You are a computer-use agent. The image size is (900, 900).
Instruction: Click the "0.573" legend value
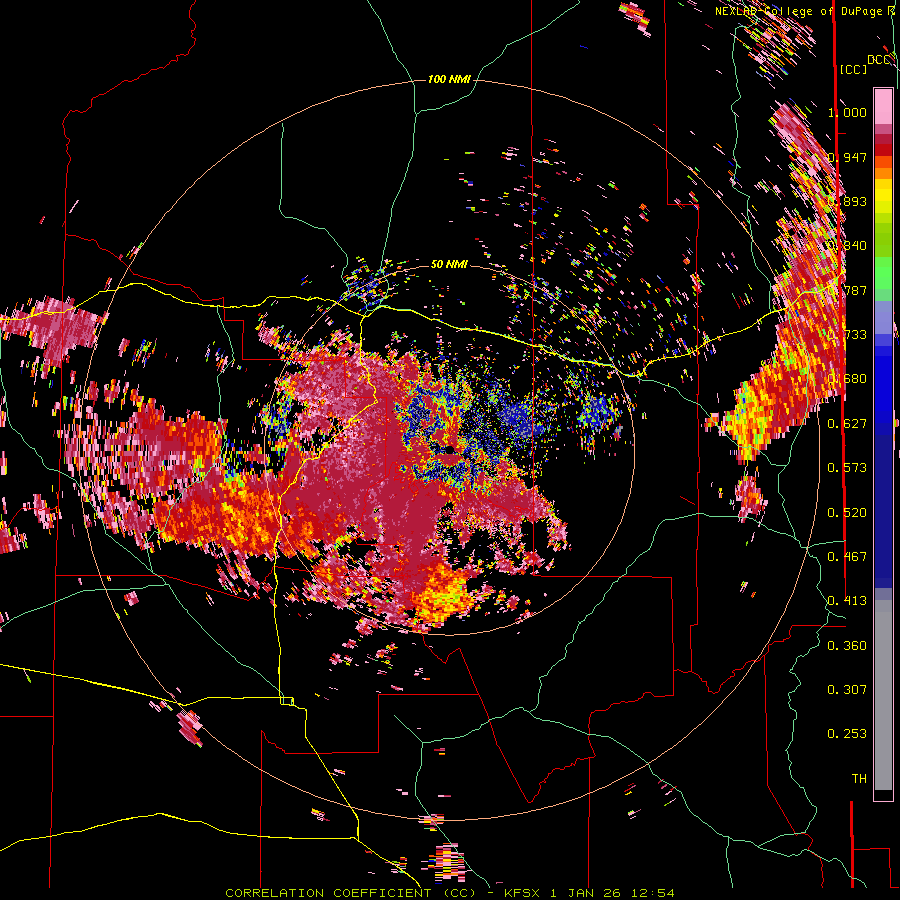coord(847,468)
